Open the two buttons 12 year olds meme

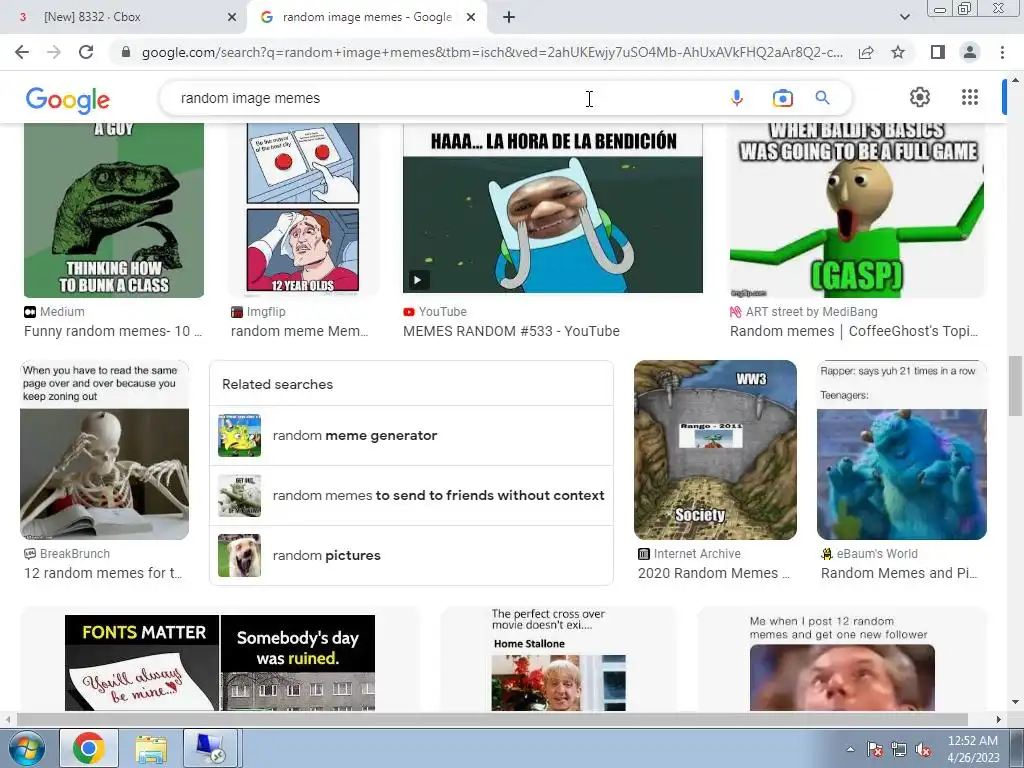pos(303,208)
